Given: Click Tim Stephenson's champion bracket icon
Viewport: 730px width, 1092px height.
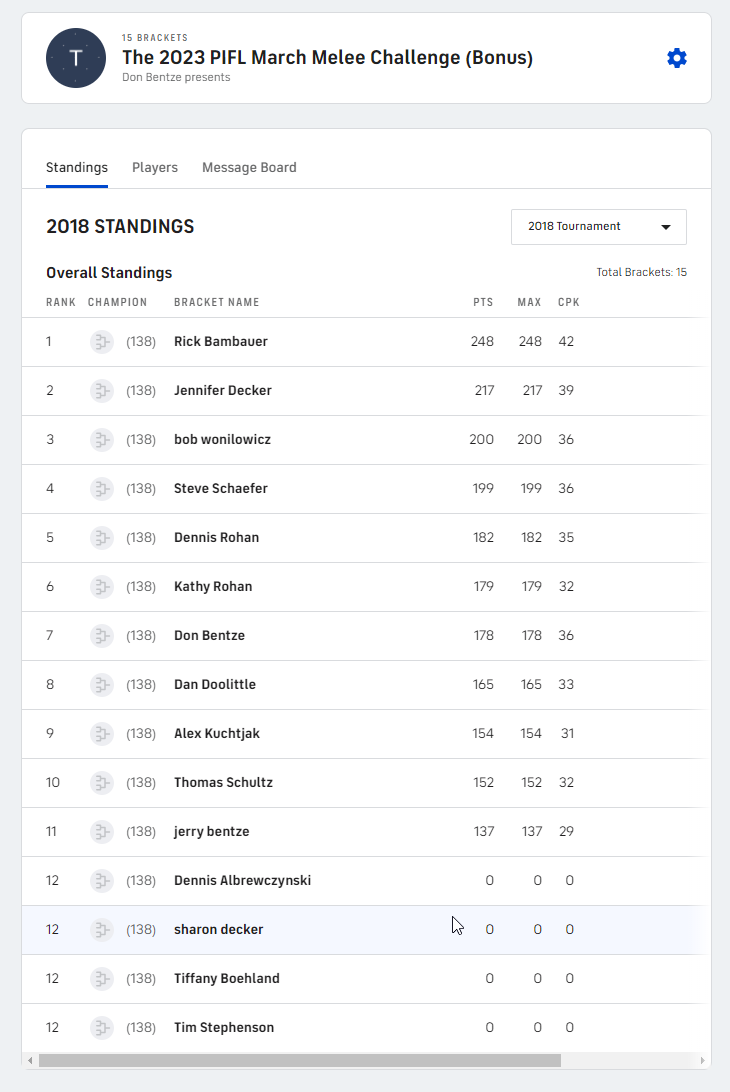Looking at the screenshot, I should pos(101,1028).
